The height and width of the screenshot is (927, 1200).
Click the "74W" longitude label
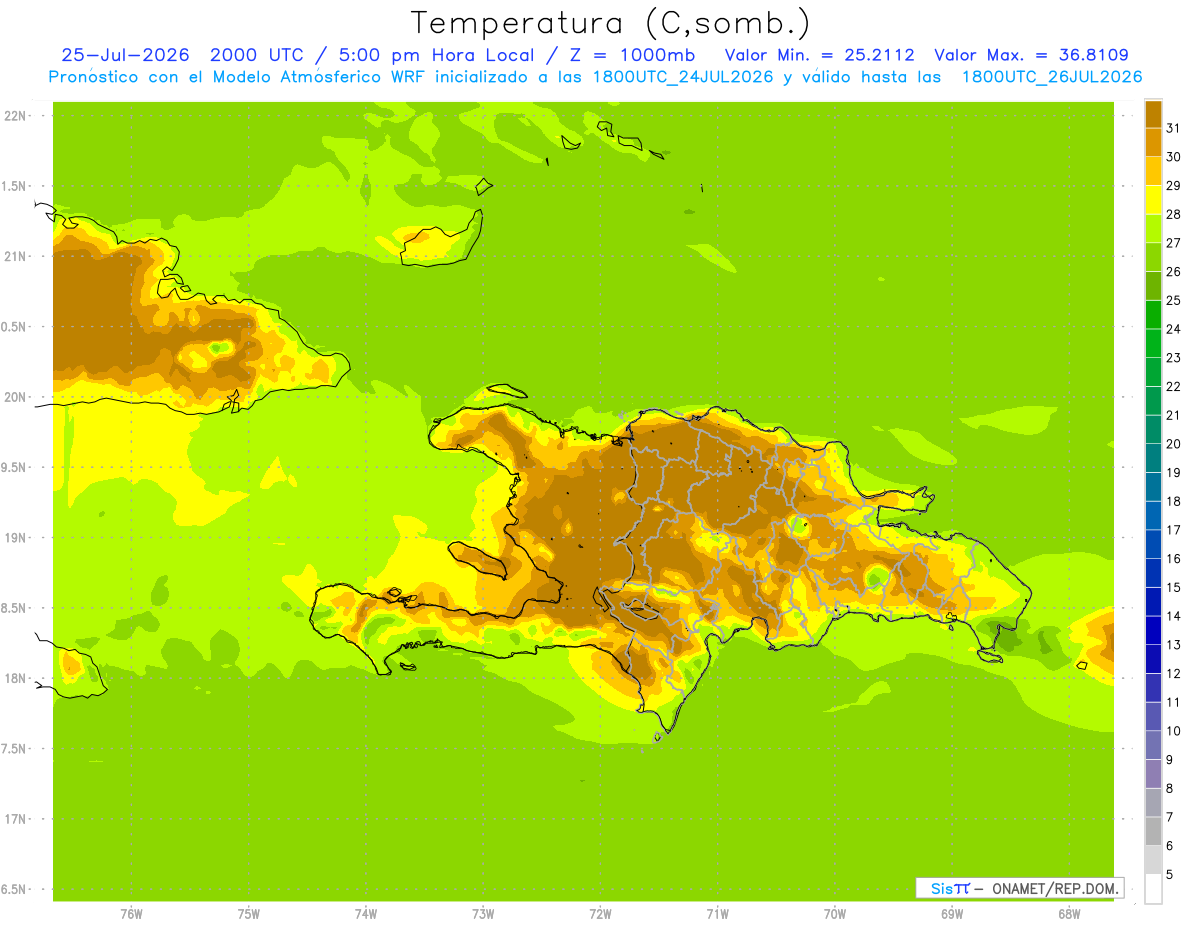tap(366, 914)
